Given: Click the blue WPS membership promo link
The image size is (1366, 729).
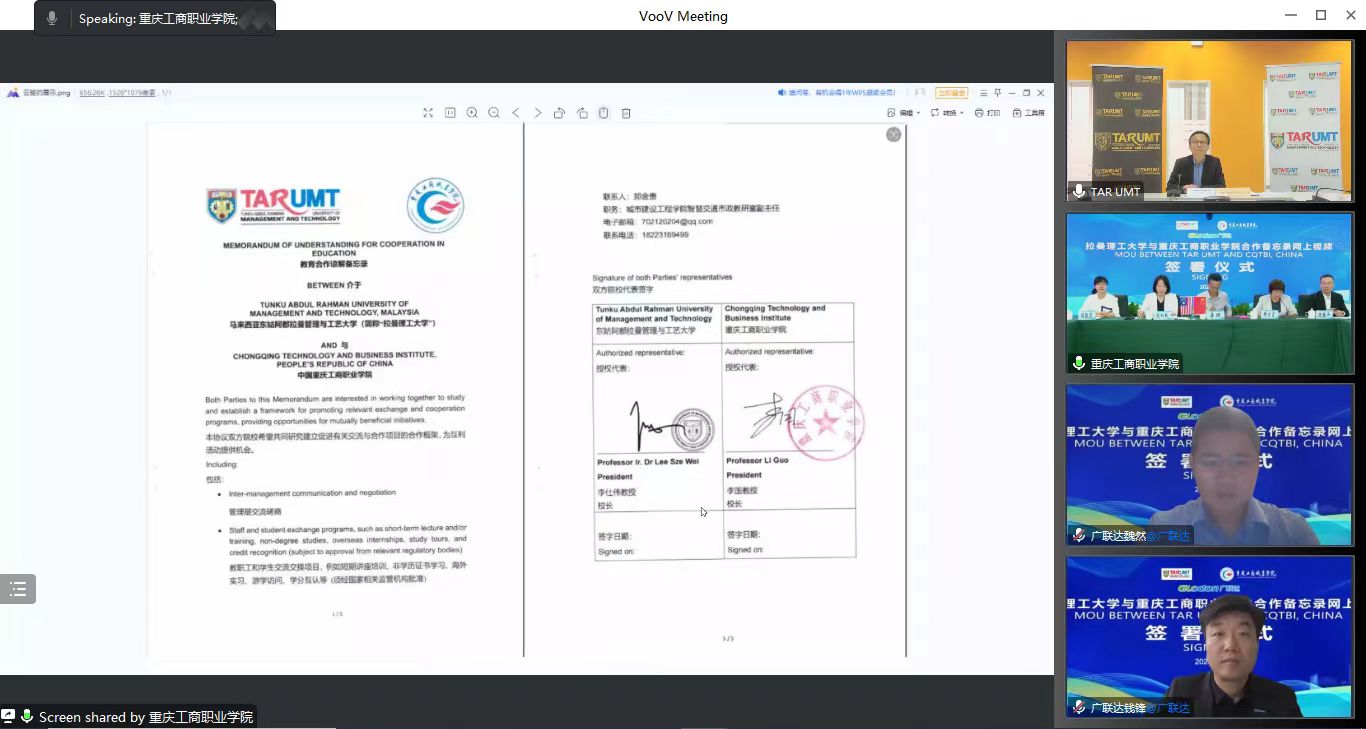Looking at the screenshot, I should tap(837, 92).
